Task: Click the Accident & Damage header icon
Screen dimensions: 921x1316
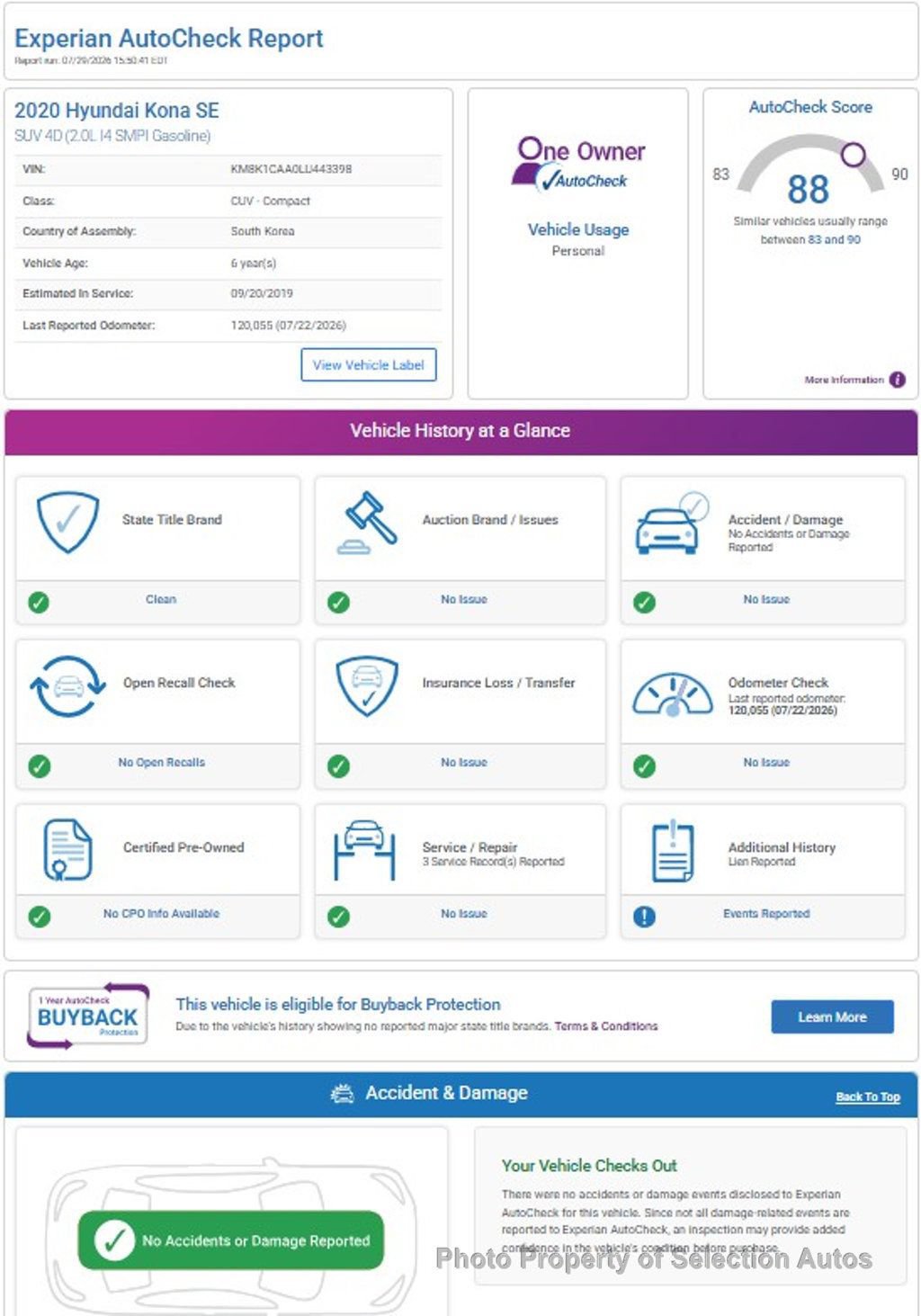Action: coord(343,1093)
